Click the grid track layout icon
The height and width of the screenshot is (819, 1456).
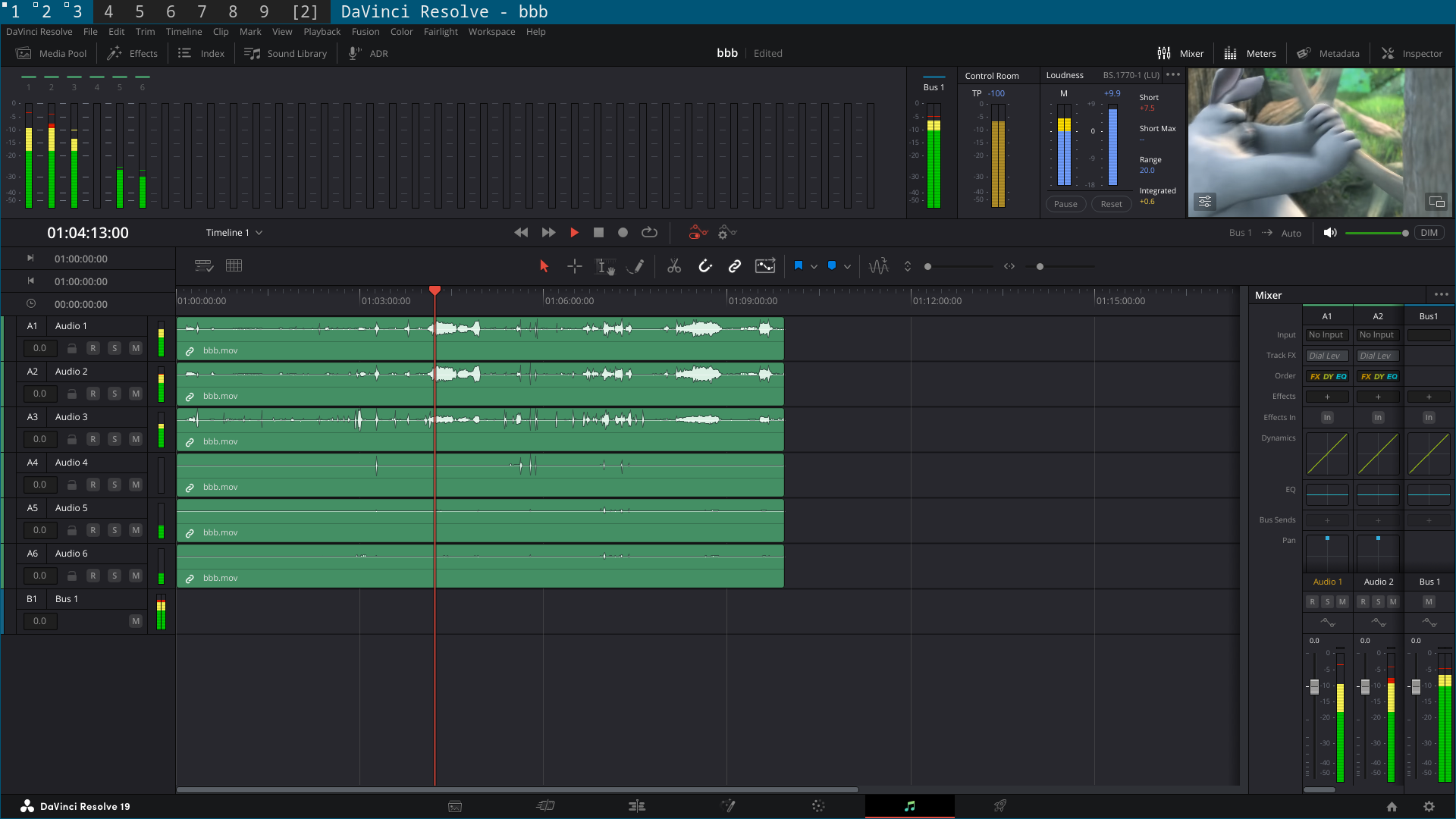click(234, 266)
